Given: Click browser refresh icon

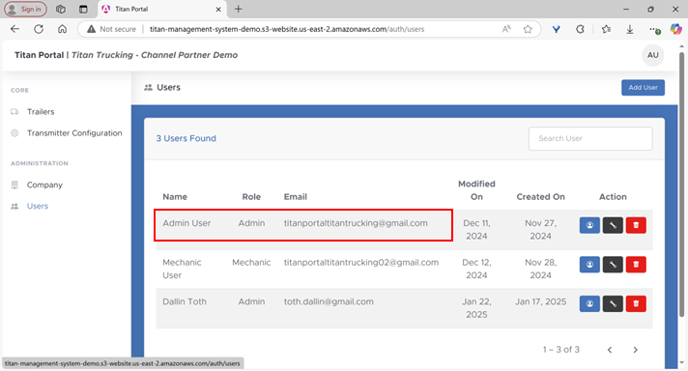Looking at the screenshot, I should (39, 29).
